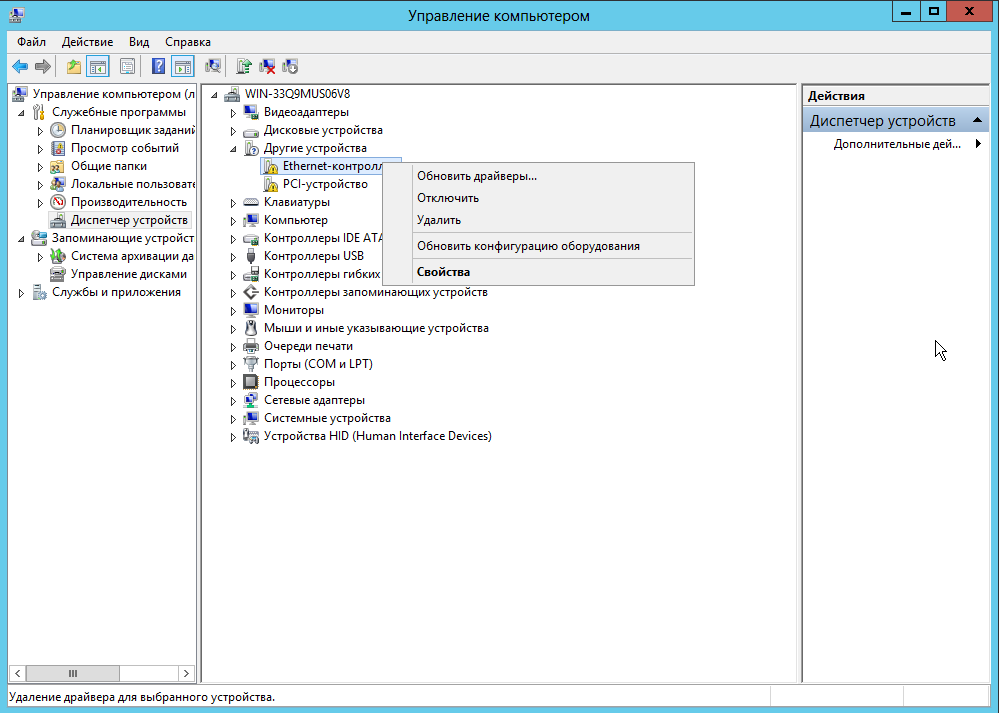Expand the Сетевые адаптеры node
Viewport: 999px width, 713px height.
pos(233,400)
